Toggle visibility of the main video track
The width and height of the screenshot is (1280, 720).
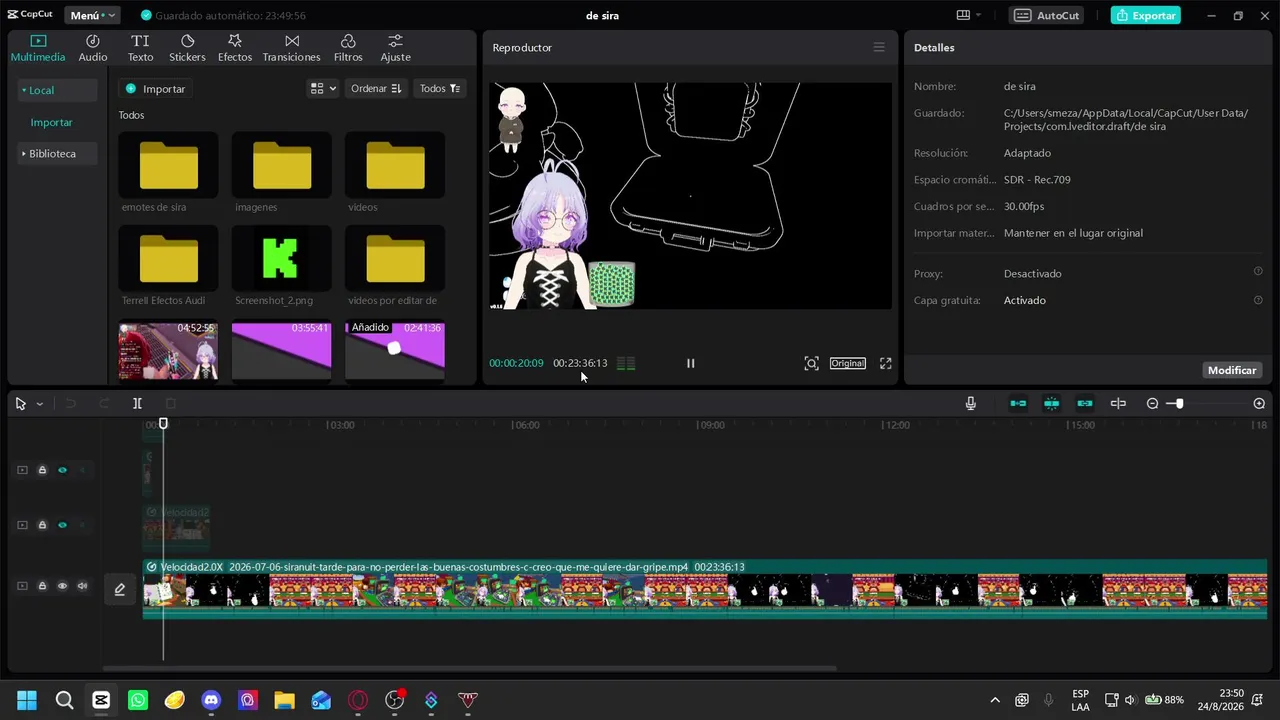click(62, 586)
